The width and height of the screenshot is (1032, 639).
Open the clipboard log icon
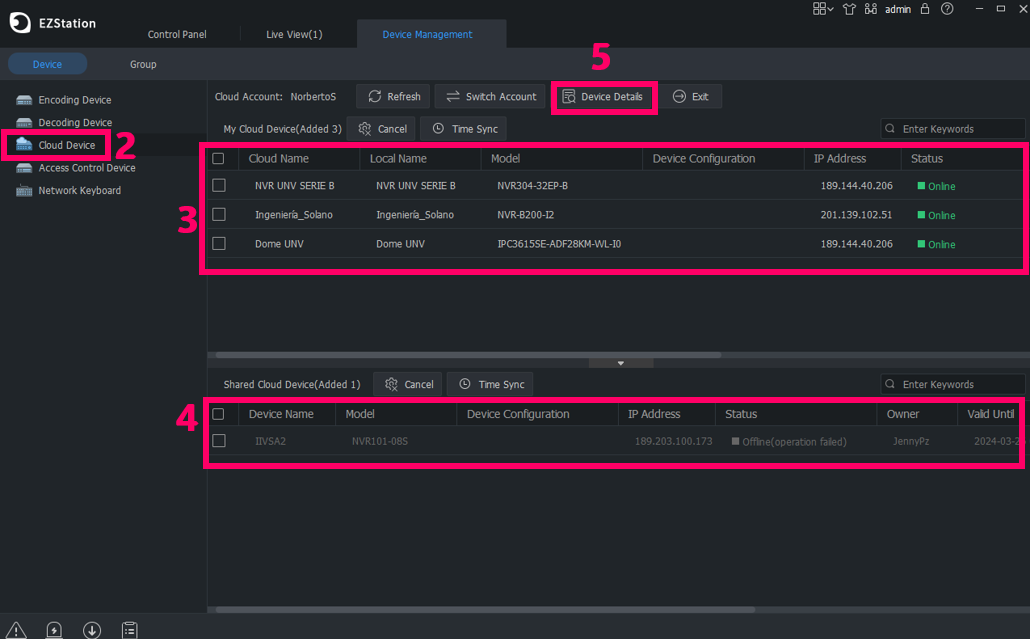[x=130, y=630]
